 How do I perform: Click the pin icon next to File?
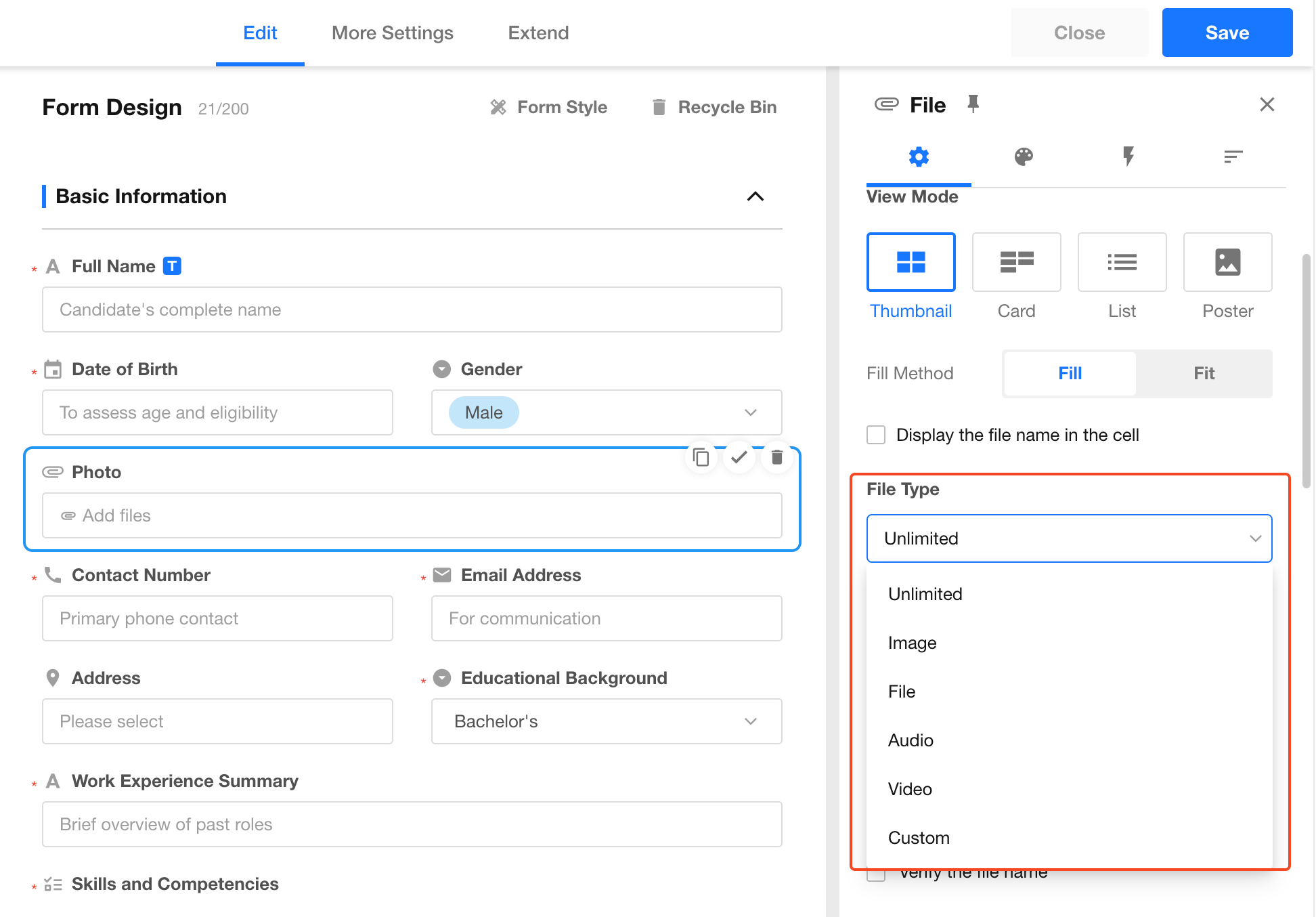coord(973,104)
